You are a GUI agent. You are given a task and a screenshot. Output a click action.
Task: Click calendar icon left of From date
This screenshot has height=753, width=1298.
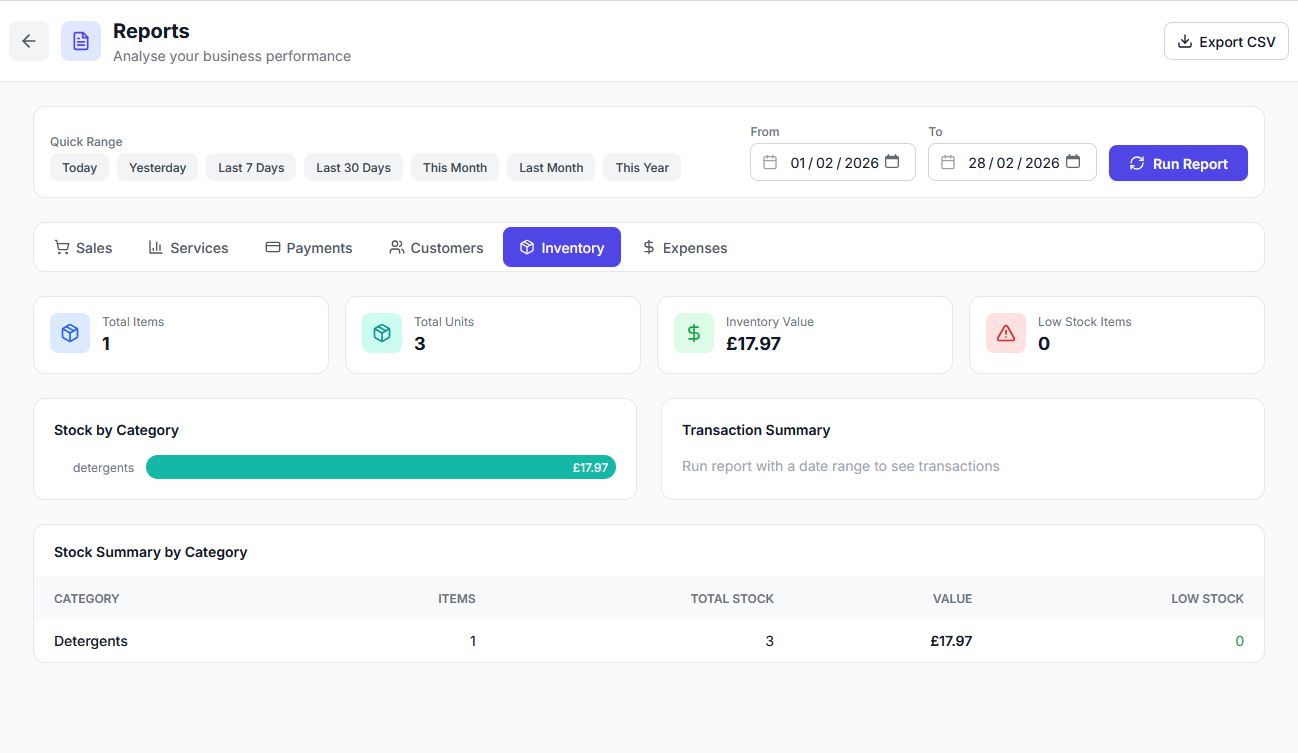point(770,162)
